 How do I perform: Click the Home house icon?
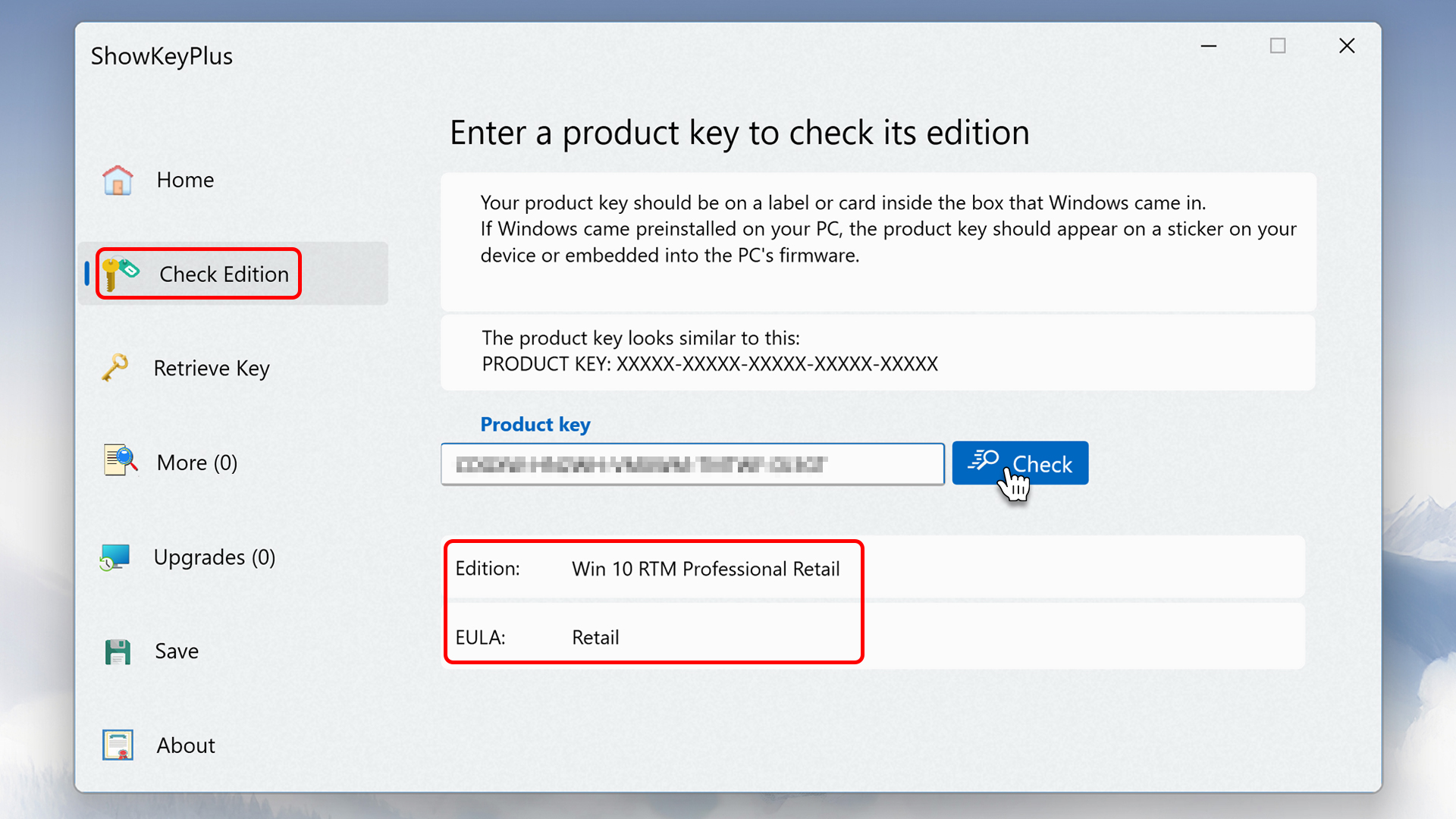118,180
